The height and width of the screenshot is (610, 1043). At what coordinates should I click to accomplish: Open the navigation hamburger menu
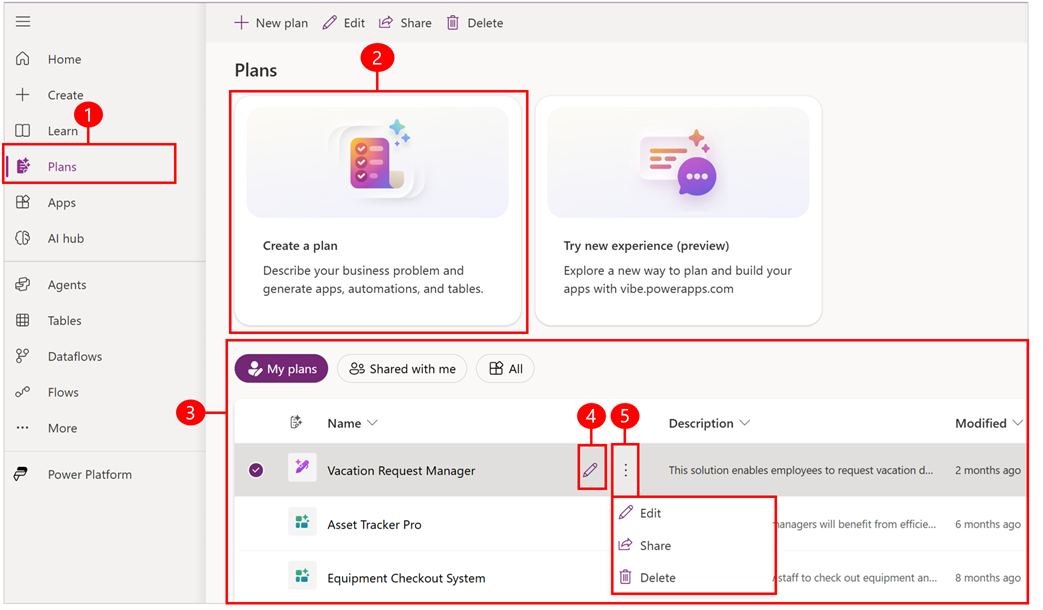tap(23, 21)
